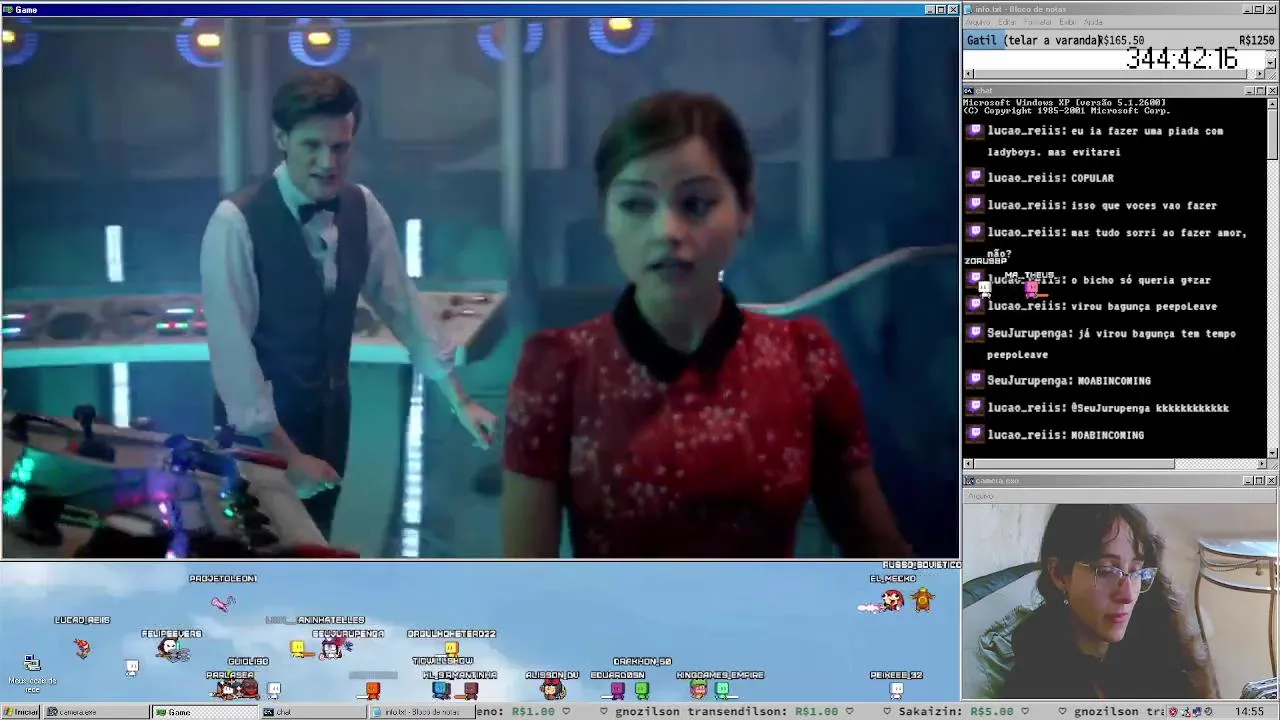Image resolution: width=1280 pixels, height=720 pixels.
Task: Click the camera.exe window title icon
Action: [969, 481]
